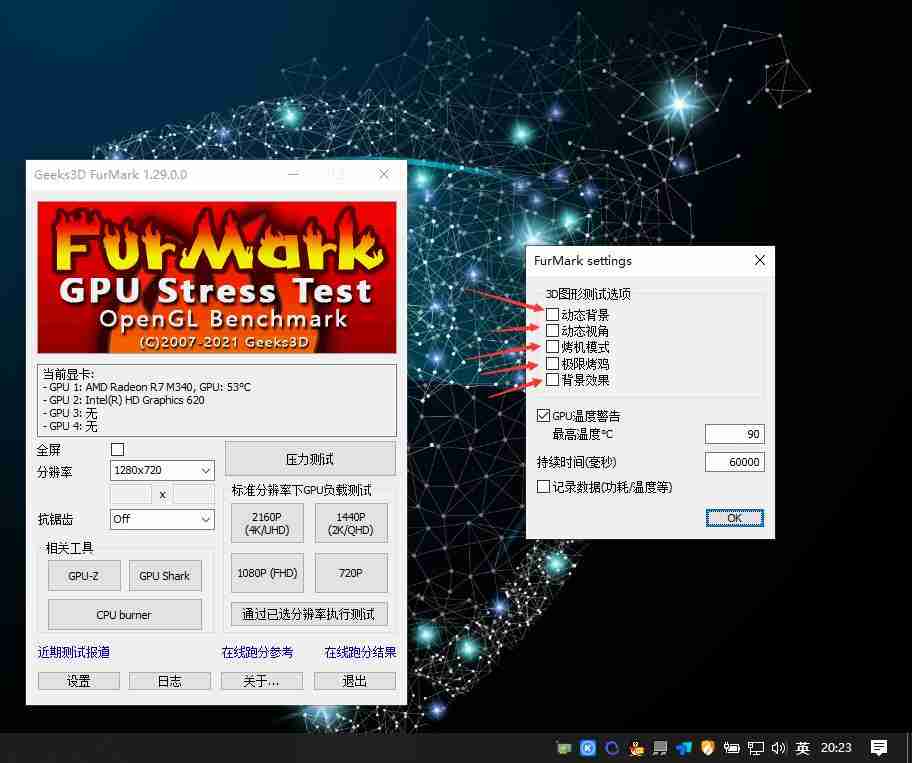Open the 在线跑分结果 link
This screenshot has height=763, width=912.
point(360,653)
